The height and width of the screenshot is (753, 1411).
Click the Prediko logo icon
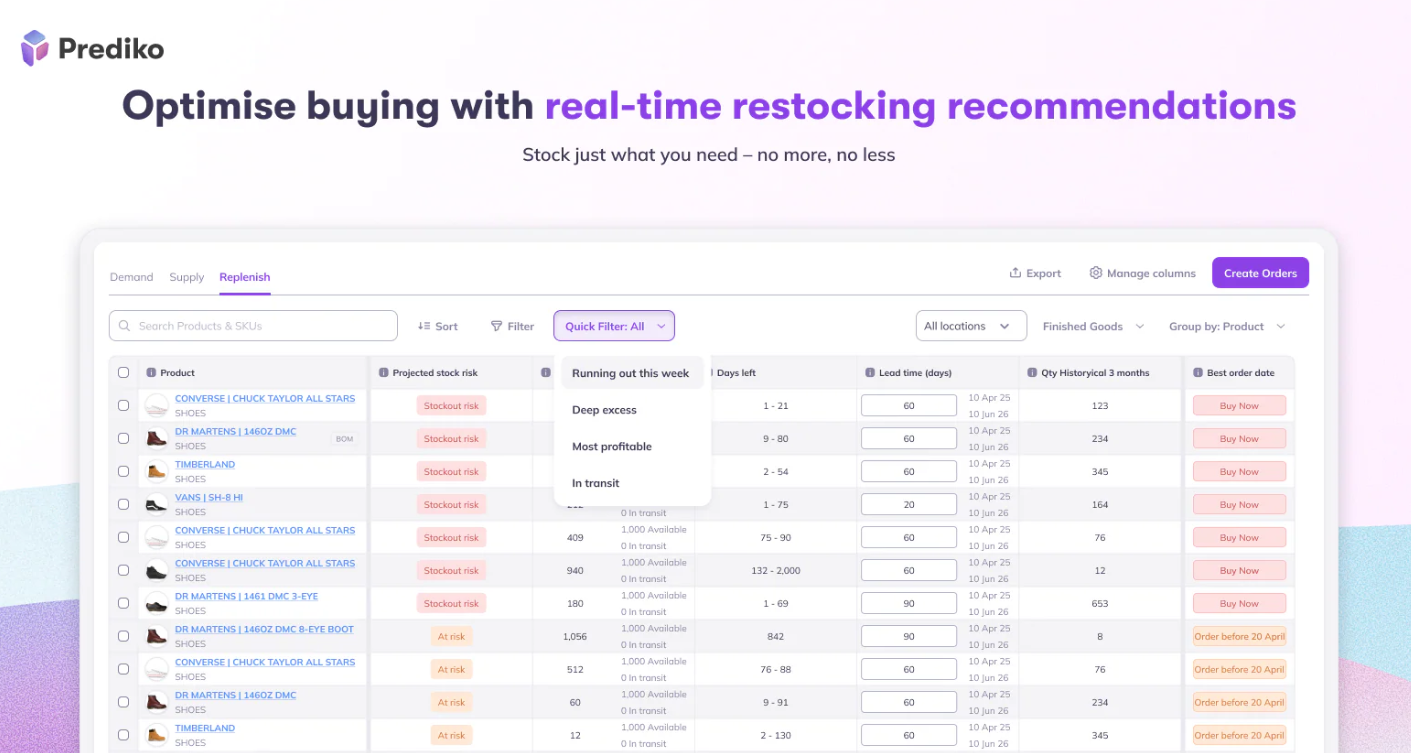click(35, 48)
